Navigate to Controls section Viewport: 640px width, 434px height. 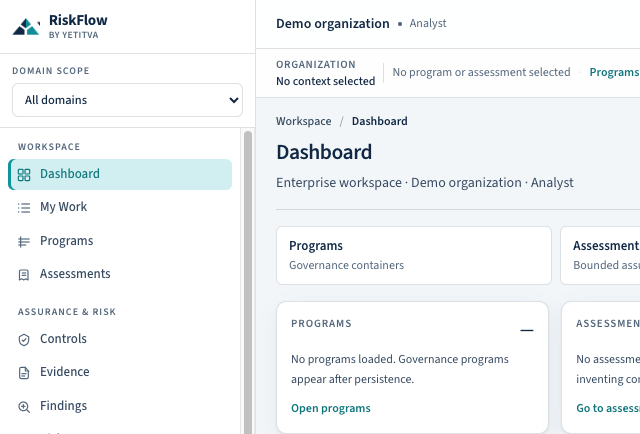click(120, 339)
